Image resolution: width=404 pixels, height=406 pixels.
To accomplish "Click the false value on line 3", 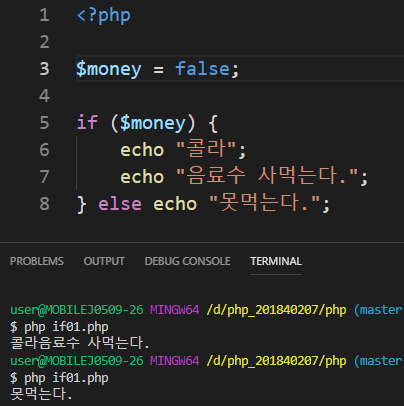I will tap(202, 69).
